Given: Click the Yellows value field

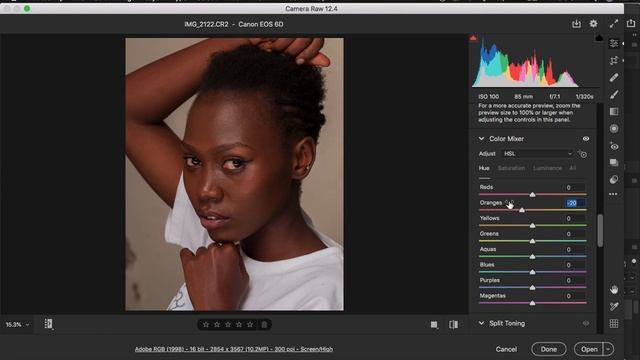Looking at the screenshot, I should [x=575, y=218].
